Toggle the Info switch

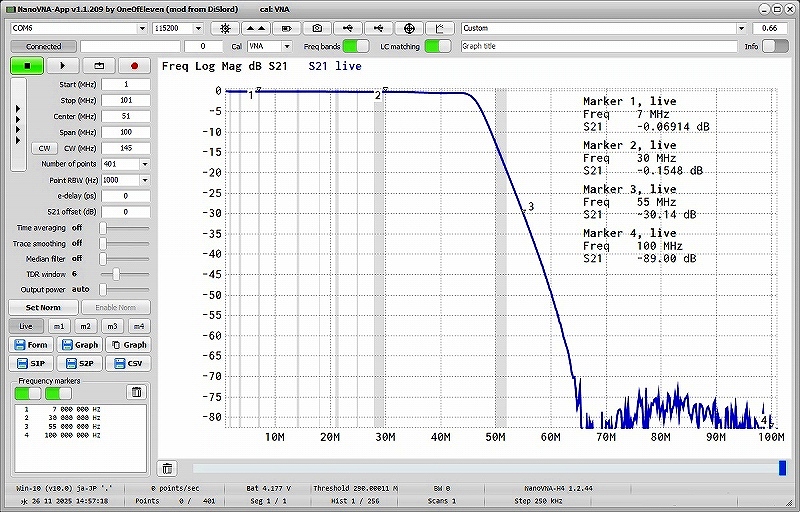(x=776, y=46)
